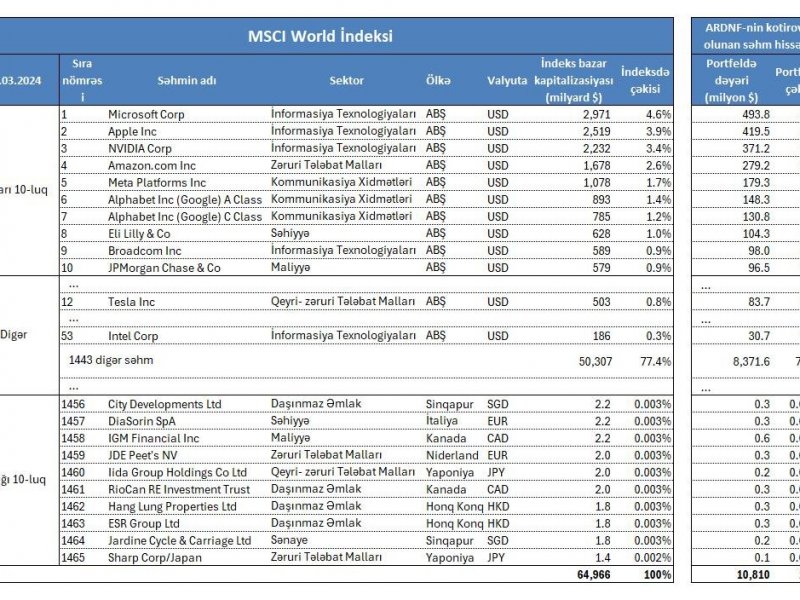Select the 'Maliyyə' sector of JPMorgan

pos(290,267)
